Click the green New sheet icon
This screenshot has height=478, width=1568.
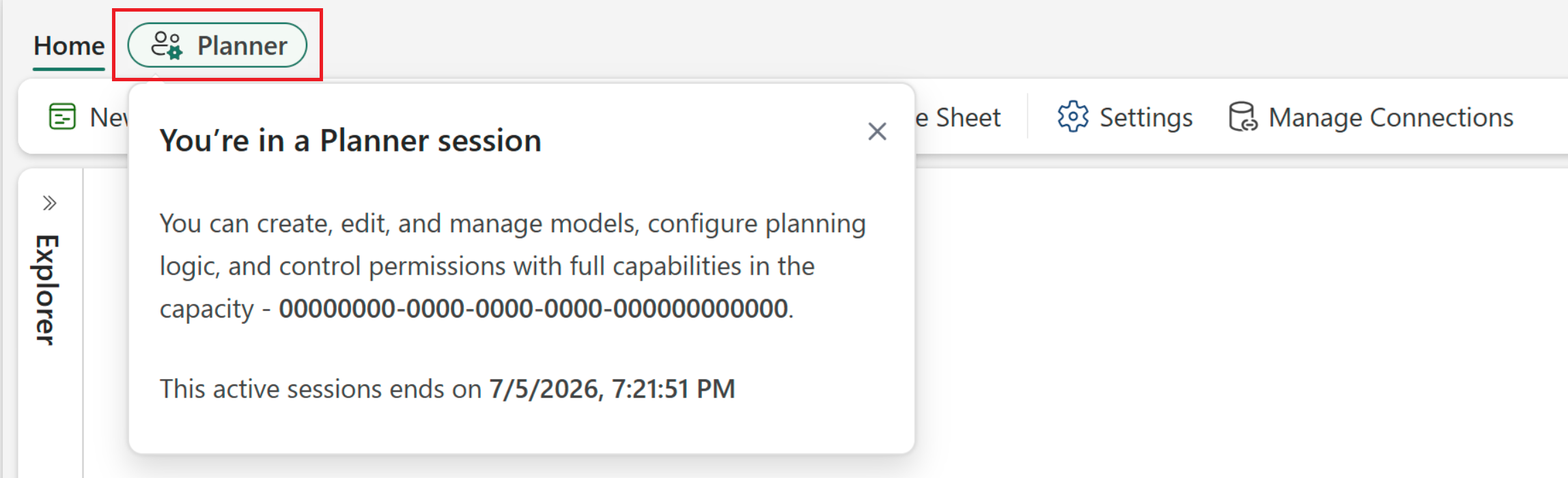62,116
